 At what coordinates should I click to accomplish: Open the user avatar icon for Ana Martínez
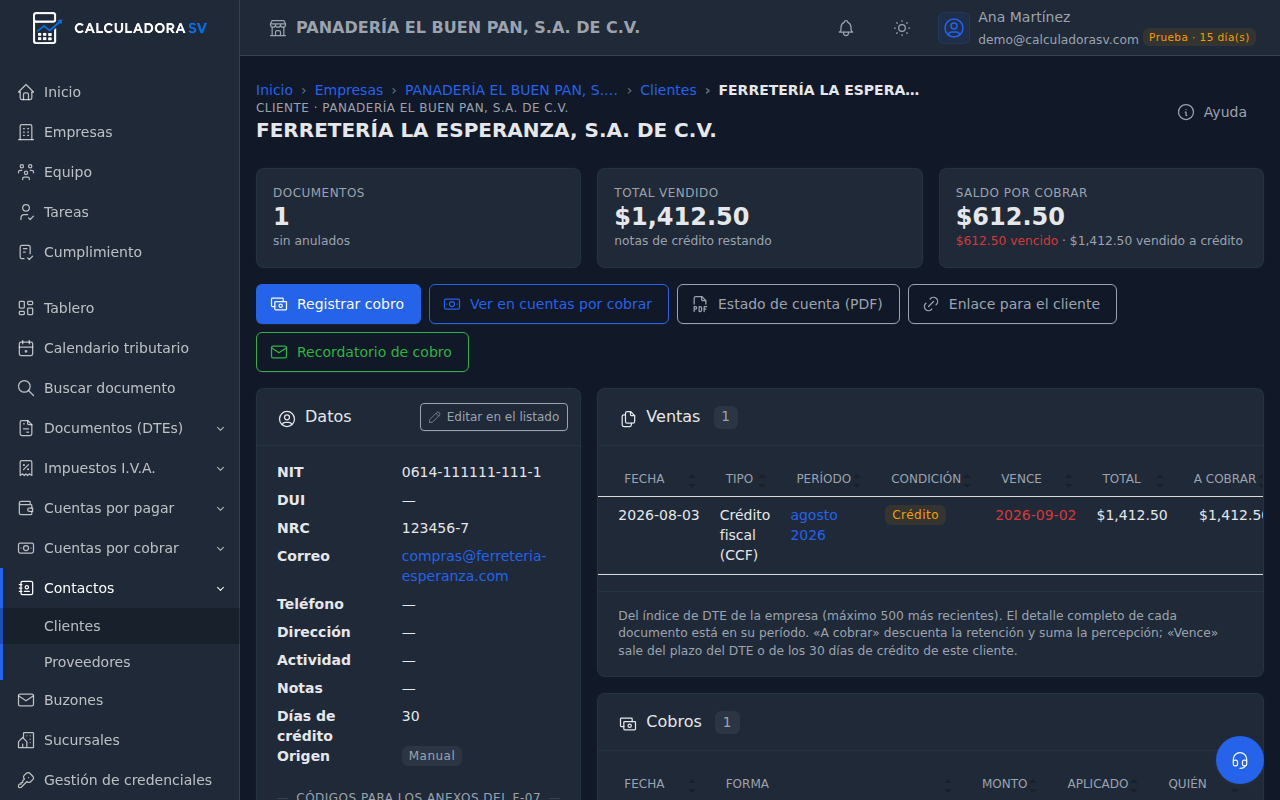(954, 28)
